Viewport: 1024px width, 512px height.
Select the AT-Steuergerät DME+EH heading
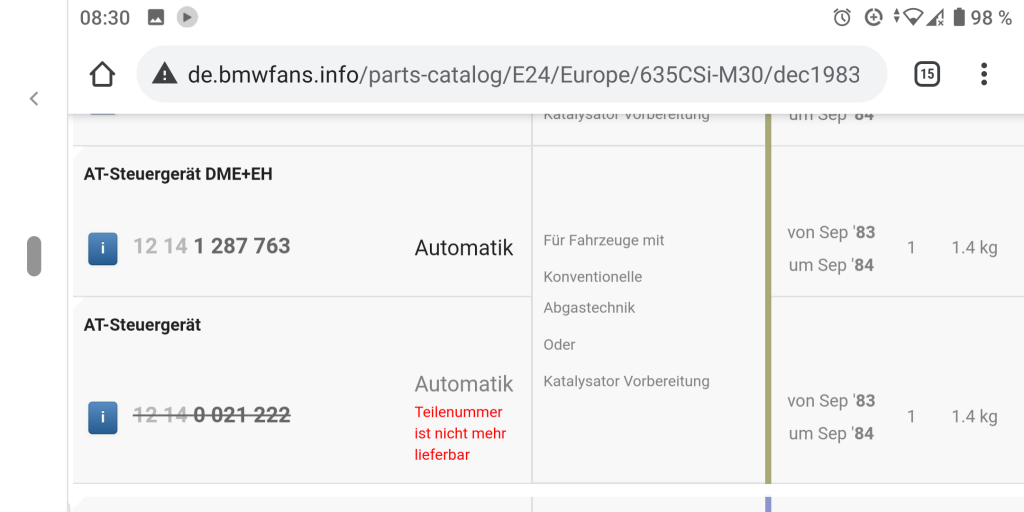[x=178, y=174]
